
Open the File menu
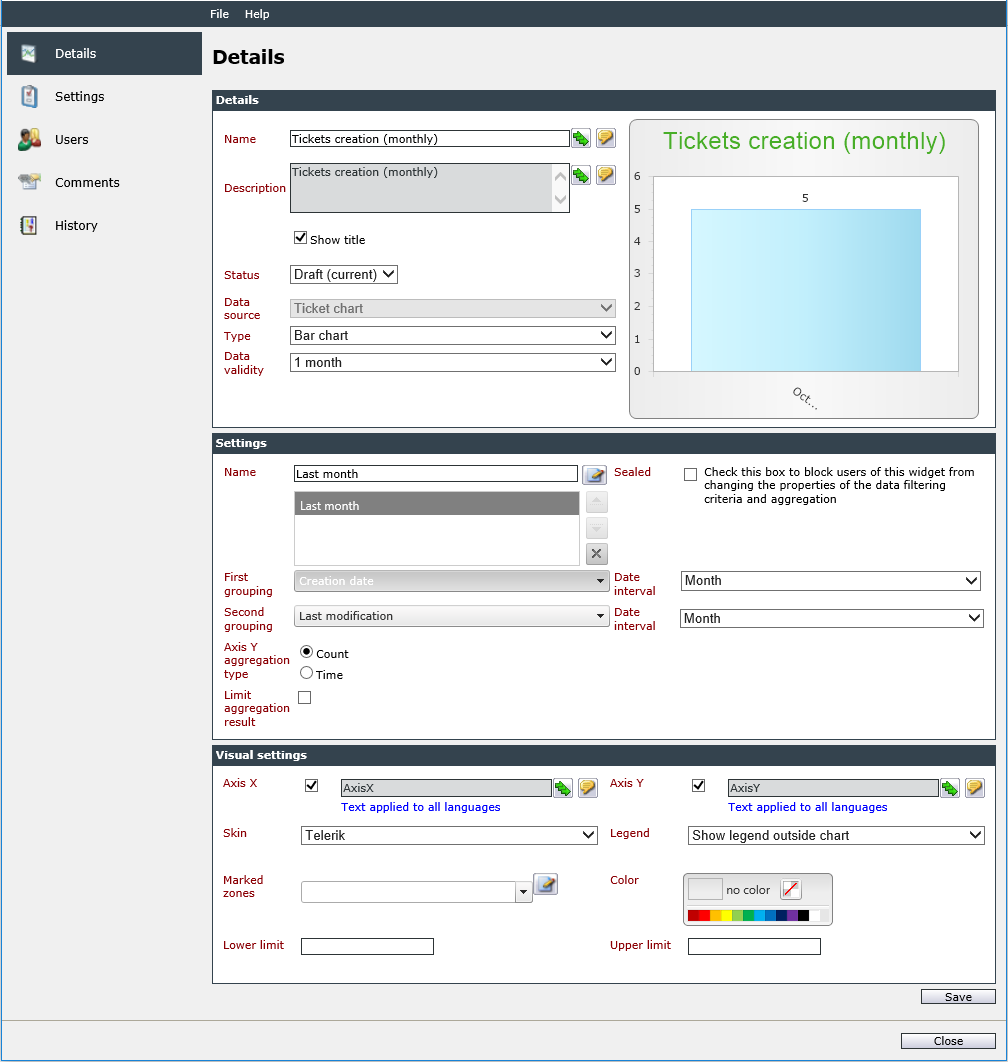(219, 14)
